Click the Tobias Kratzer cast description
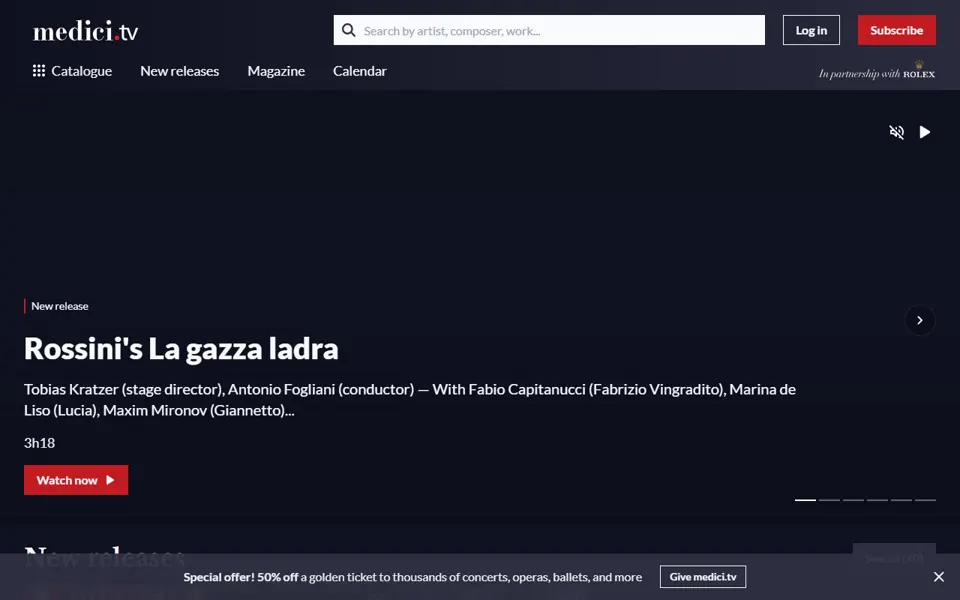The height and width of the screenshot is (600, 960). tap(410, 400)
